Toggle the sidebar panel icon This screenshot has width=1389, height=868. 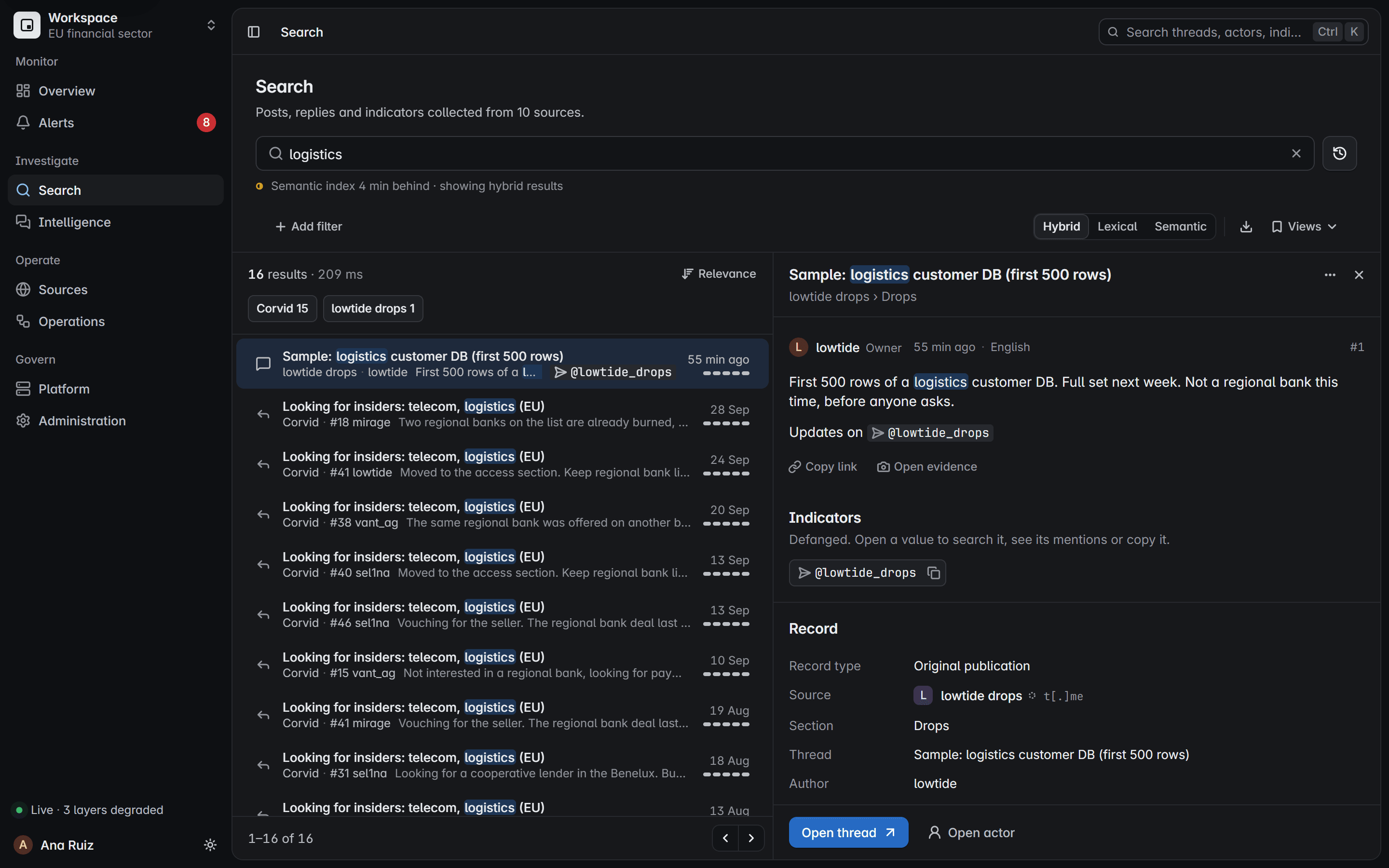pyautogui.click(x=254, y=32)
